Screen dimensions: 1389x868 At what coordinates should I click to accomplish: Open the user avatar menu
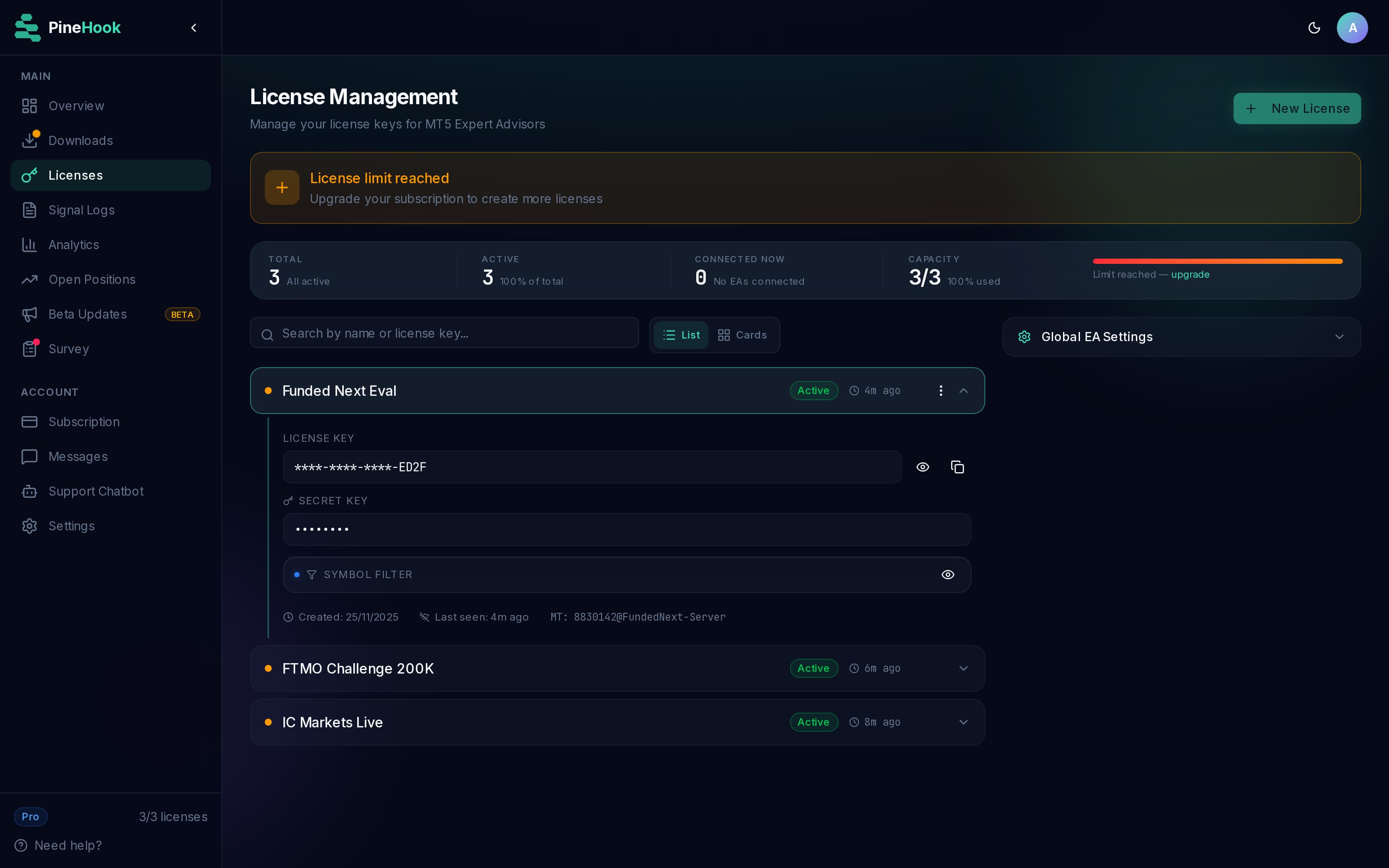[1352, 27]
